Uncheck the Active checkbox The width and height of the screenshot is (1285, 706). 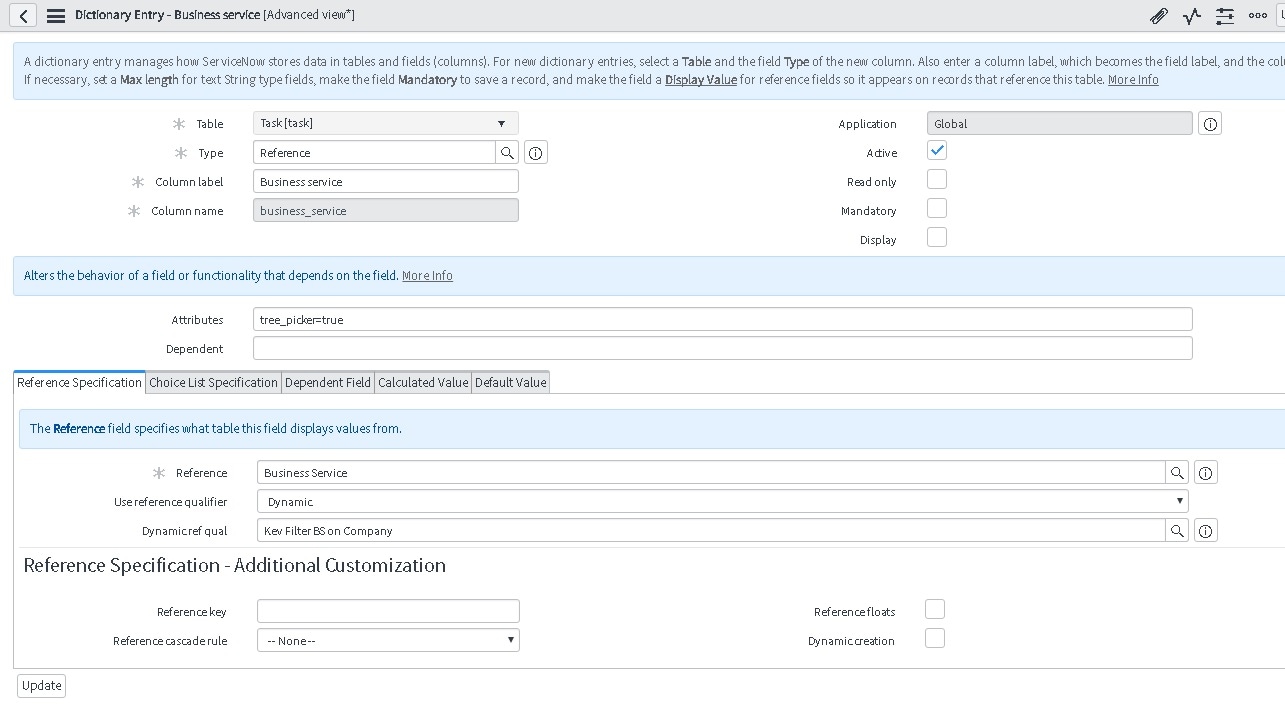tap(936, 150)
